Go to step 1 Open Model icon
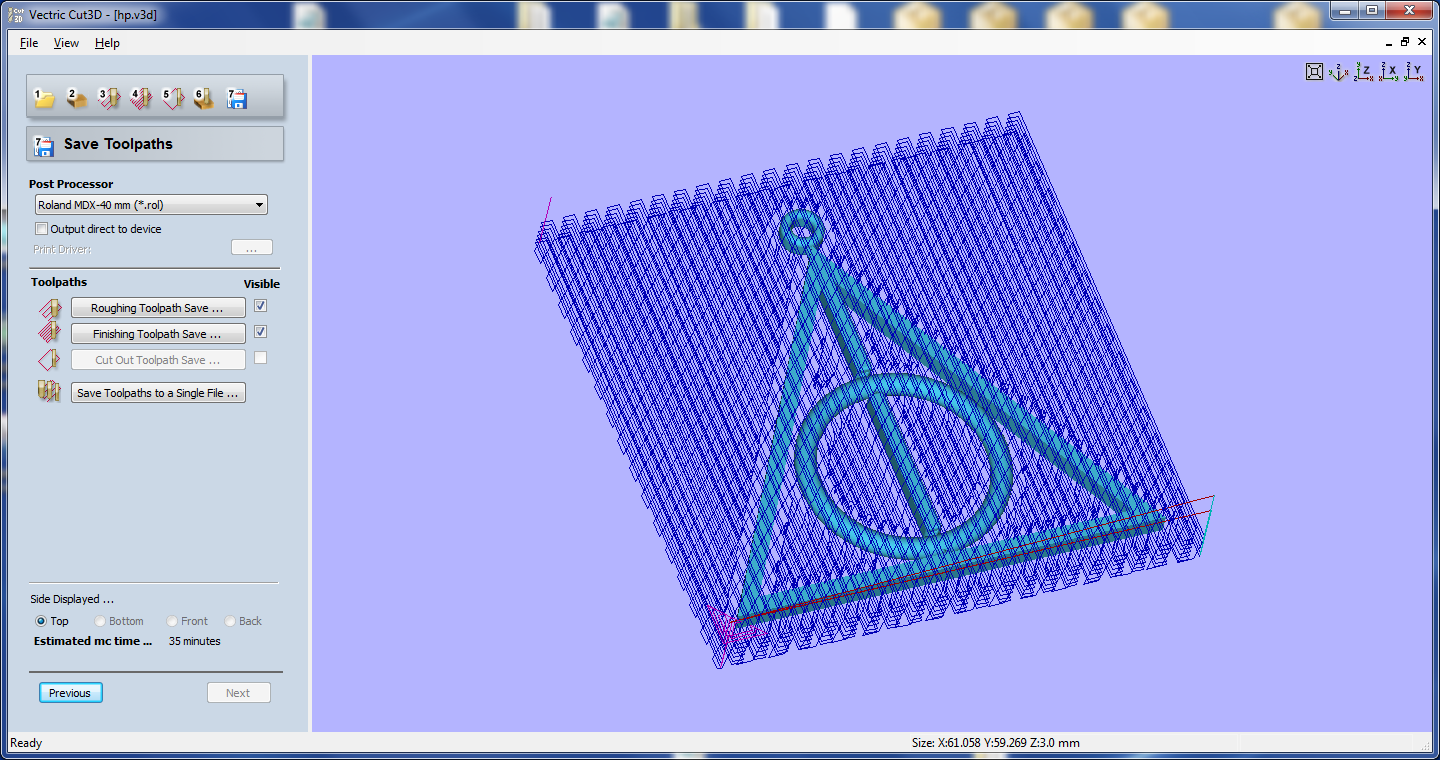 44,98
